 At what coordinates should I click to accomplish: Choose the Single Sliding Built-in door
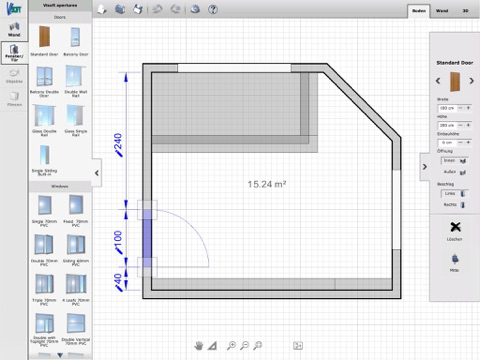(44, 155)
